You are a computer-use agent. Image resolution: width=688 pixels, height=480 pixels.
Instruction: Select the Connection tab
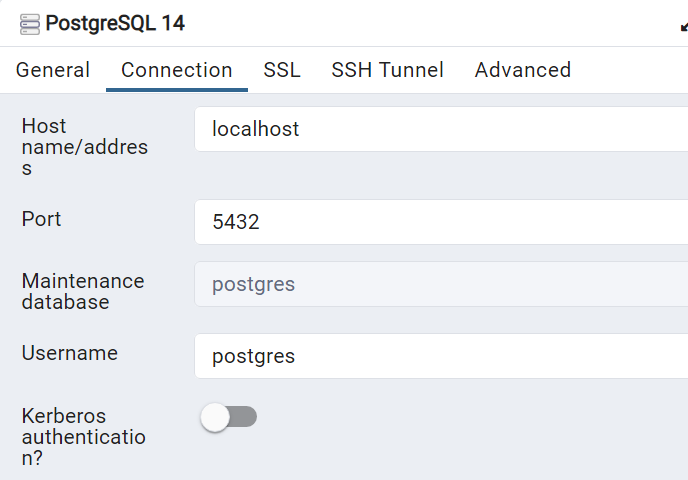tap(177, 70)
